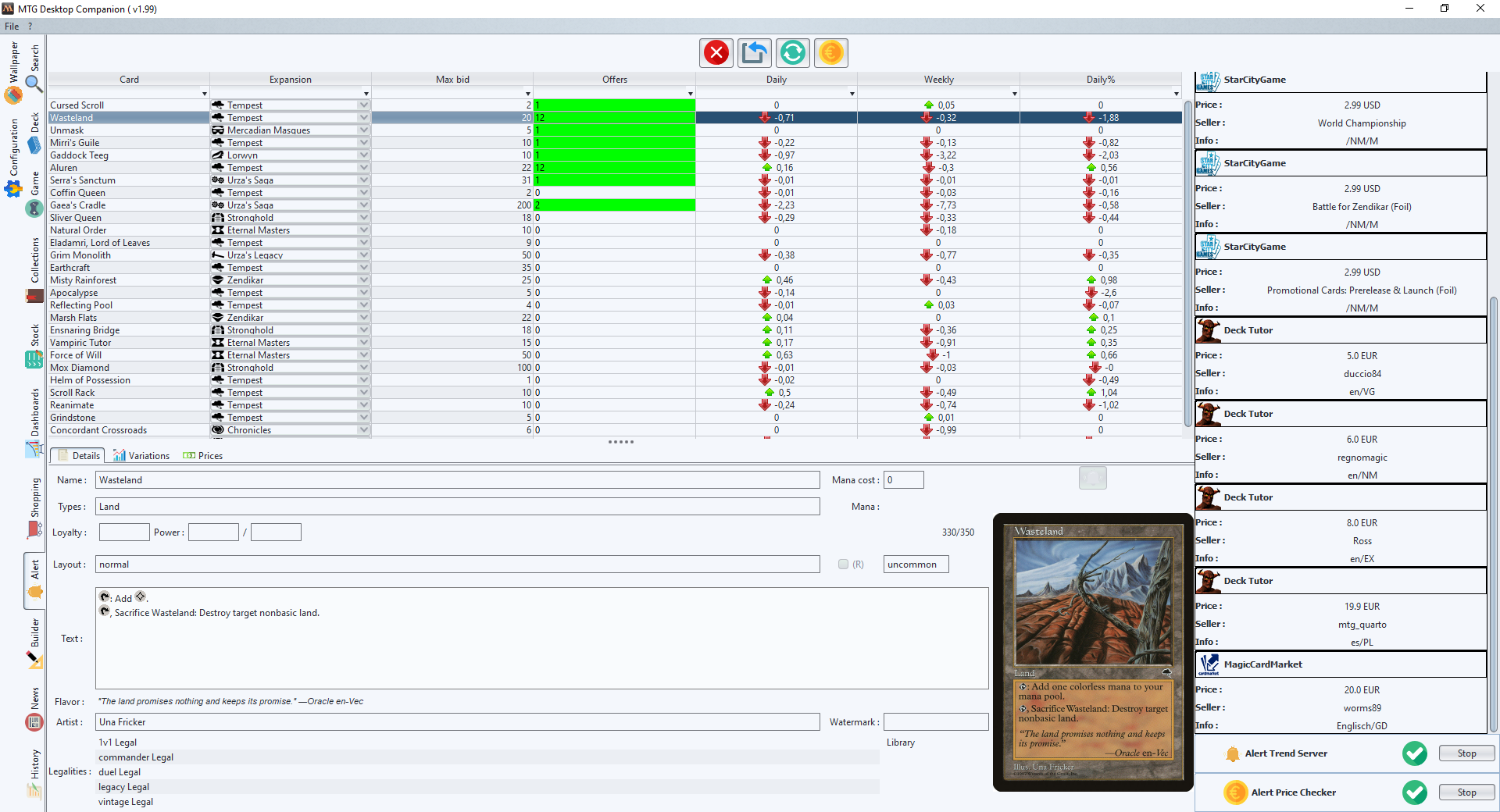1500x812 pixels.
Task: Open the File menu
Action: pos(12,27)
